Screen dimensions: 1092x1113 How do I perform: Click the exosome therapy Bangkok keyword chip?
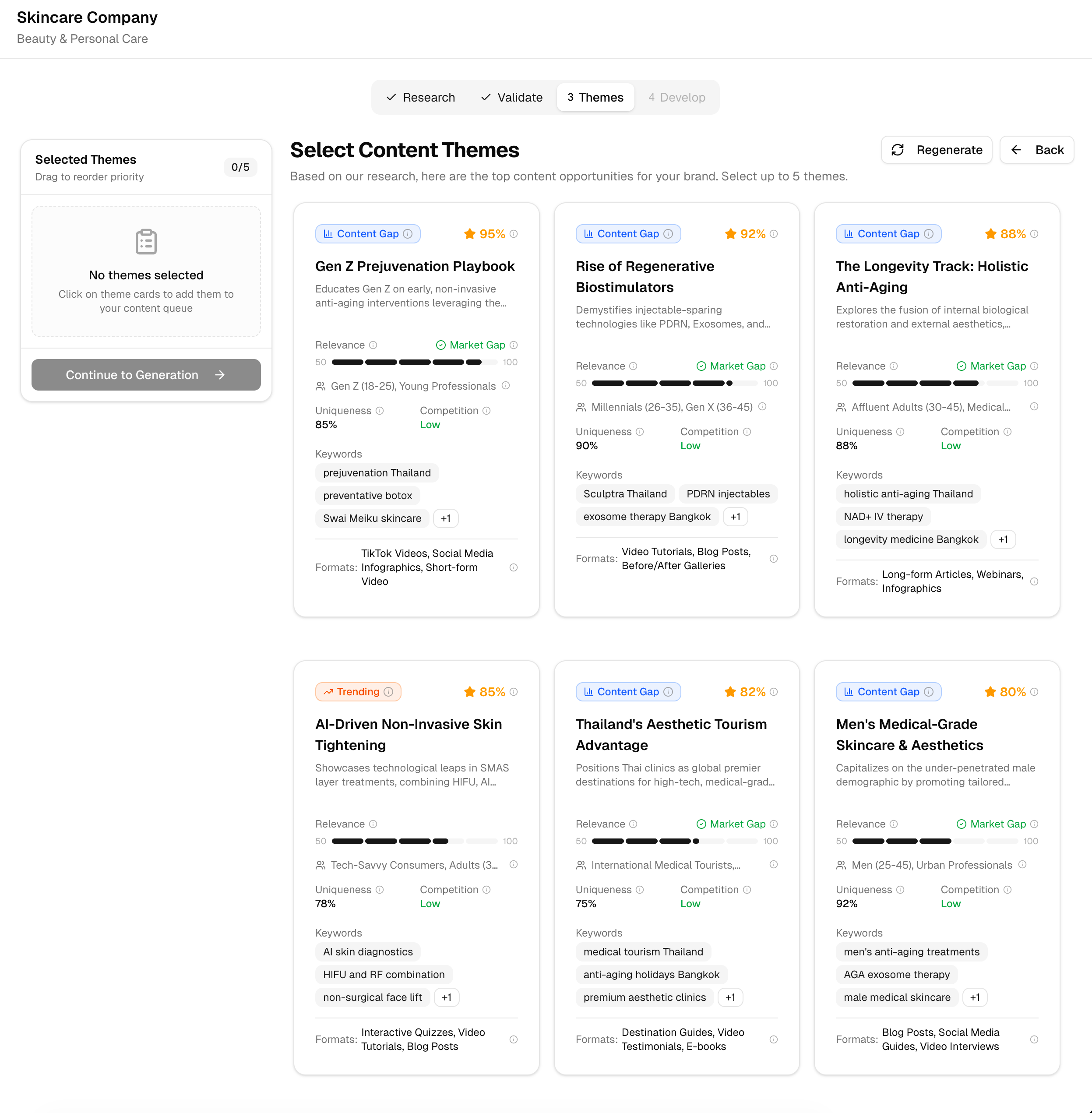pos(647,516)
